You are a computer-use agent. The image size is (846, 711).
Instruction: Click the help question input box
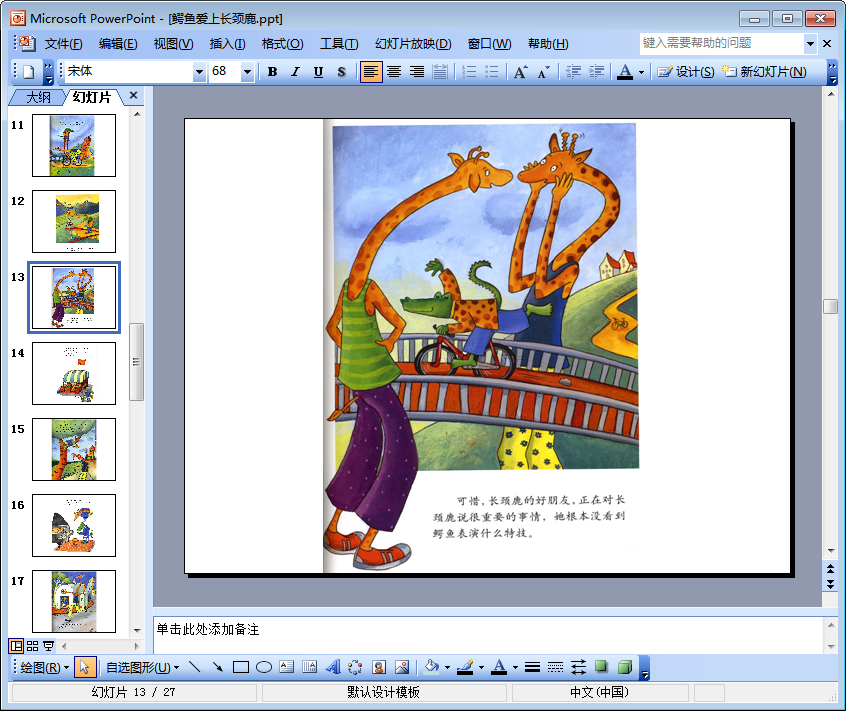click(x=722, y=43)
